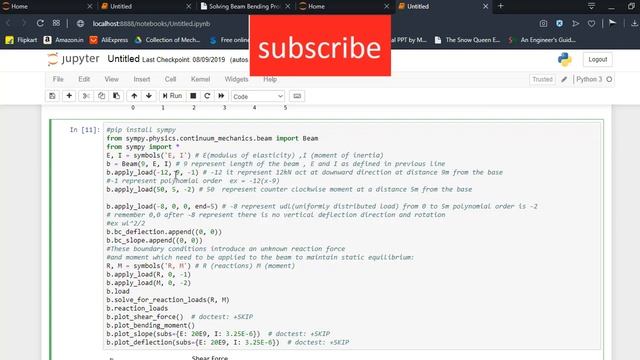Take a snapshot with camera icon
The image size is (640, 360).
[543, 24]
